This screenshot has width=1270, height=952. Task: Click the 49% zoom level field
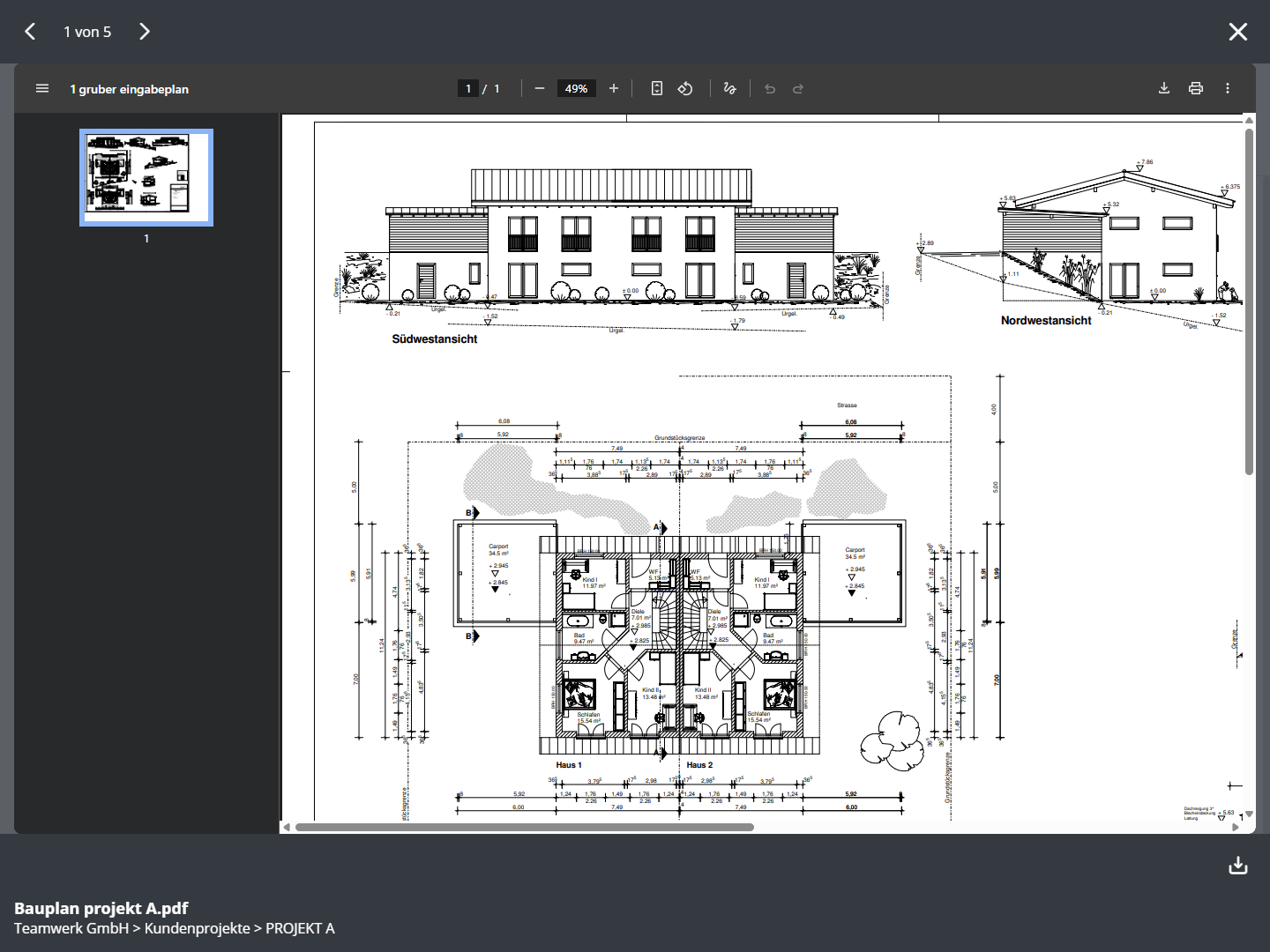576,88
